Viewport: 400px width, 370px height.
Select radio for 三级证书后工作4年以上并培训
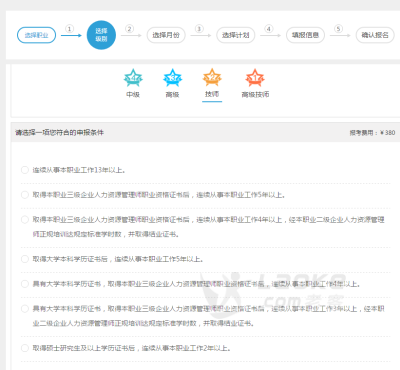click(25, 220)
